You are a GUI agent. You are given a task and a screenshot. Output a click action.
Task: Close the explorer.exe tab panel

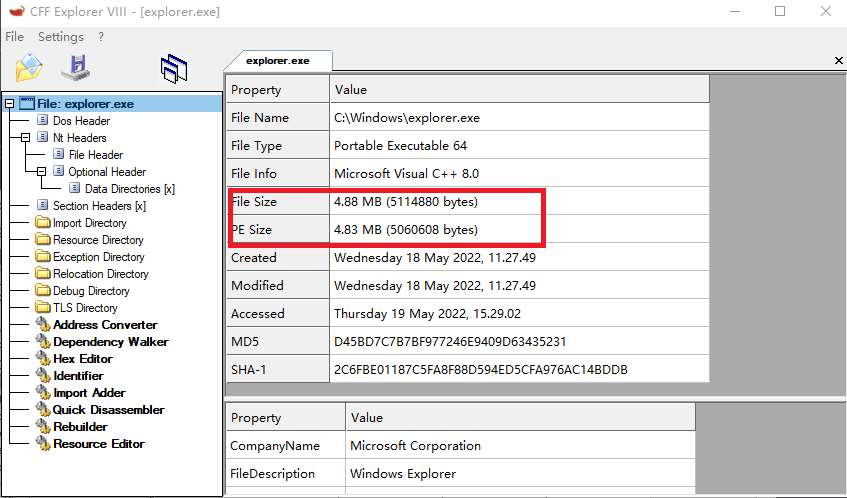[x=838, y=61]
